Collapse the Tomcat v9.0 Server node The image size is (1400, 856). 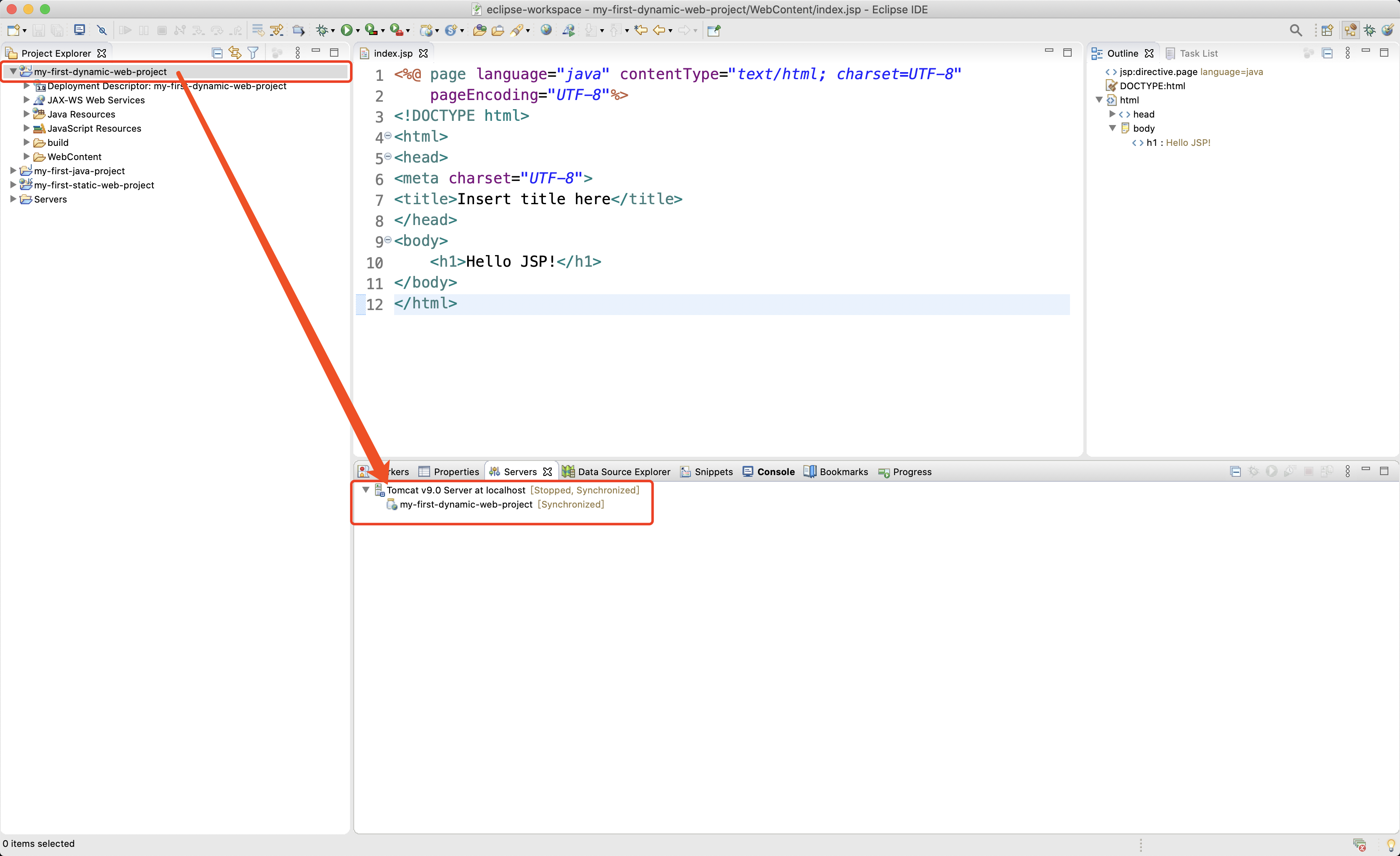[x=366, y=489]
